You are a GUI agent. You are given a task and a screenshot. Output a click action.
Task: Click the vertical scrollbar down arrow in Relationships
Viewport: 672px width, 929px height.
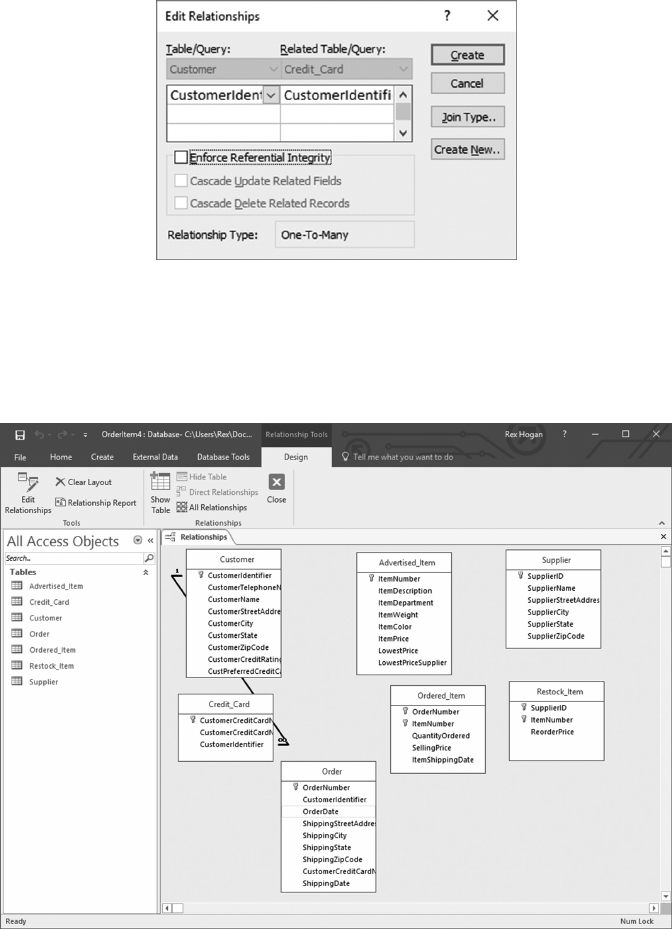(666, 896)
